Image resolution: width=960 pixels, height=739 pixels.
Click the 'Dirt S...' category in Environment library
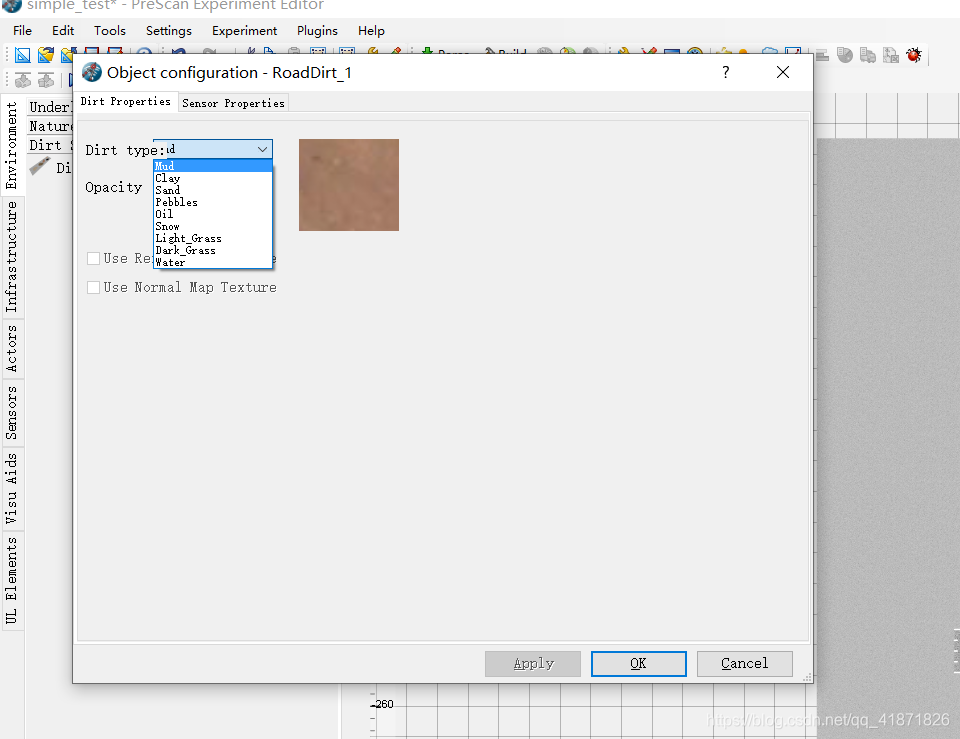click(x=50, y=145)
